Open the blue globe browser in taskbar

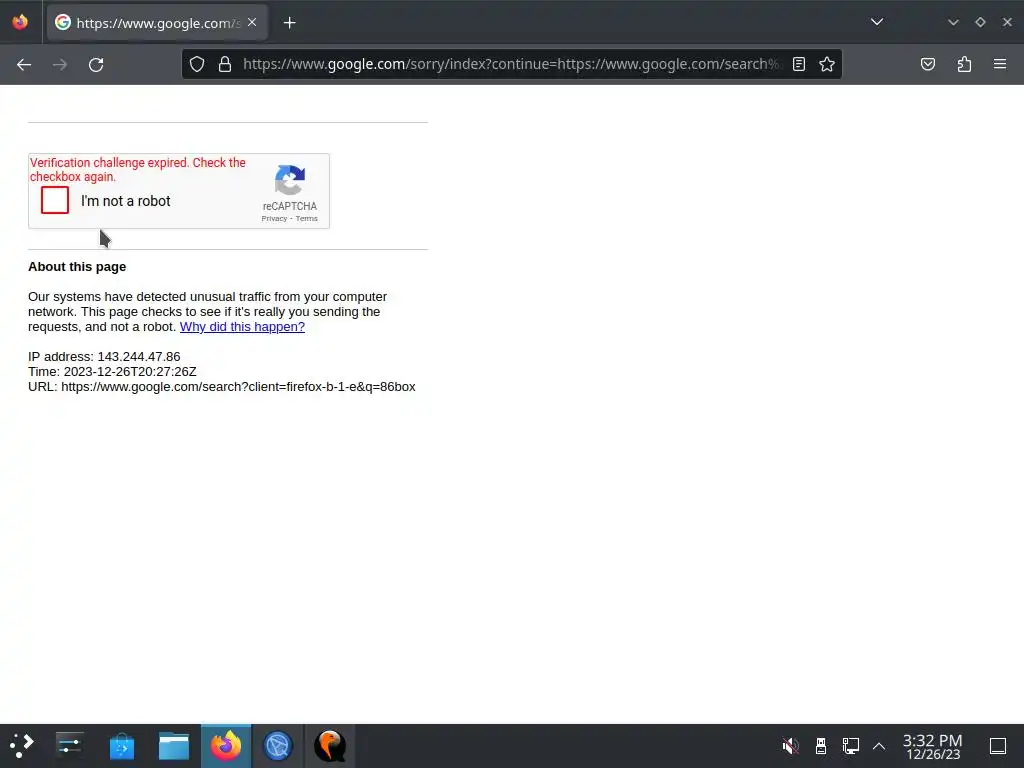(278, 746)
